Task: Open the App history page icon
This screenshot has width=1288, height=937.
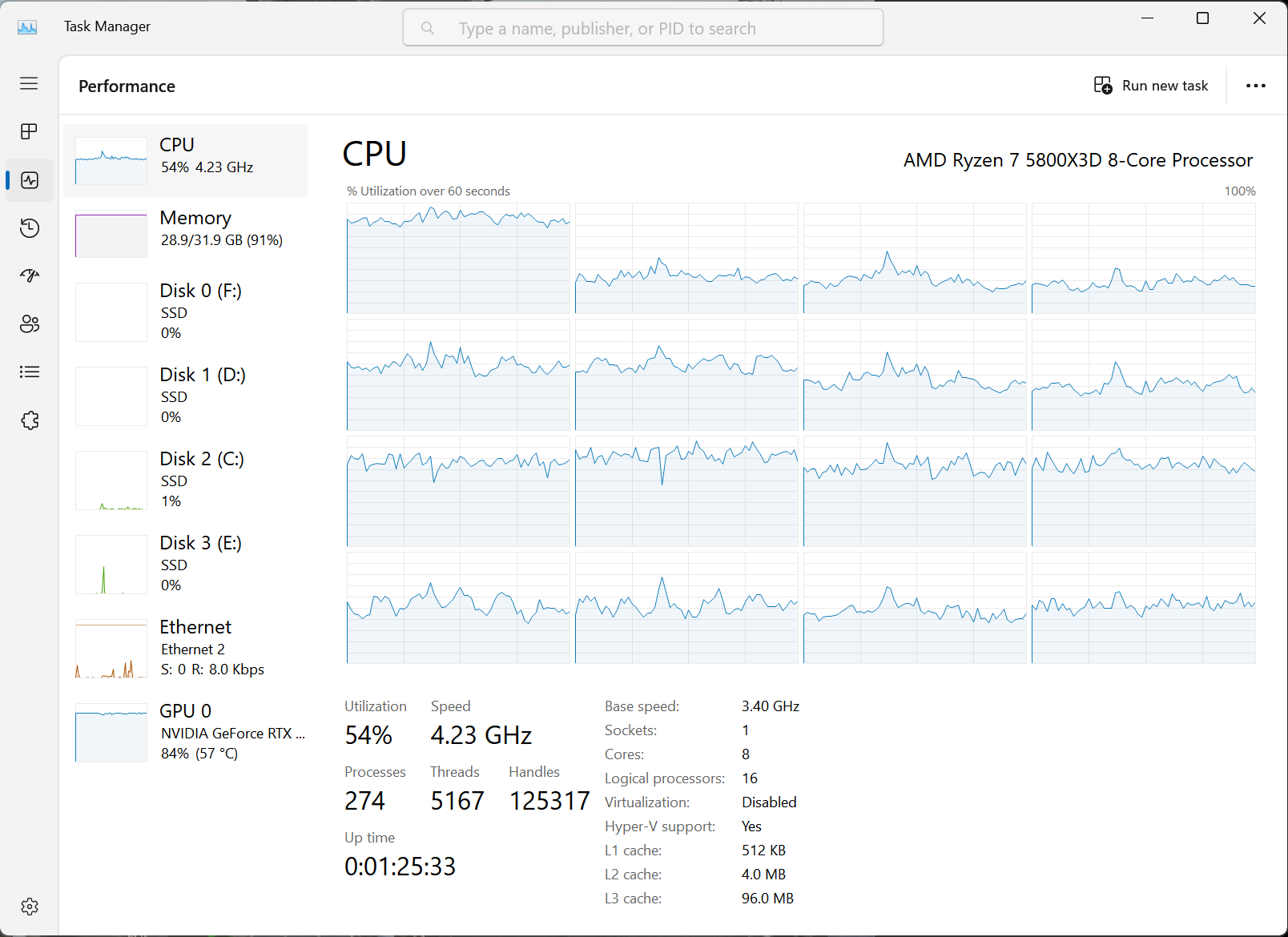Action: pos(29,228)
